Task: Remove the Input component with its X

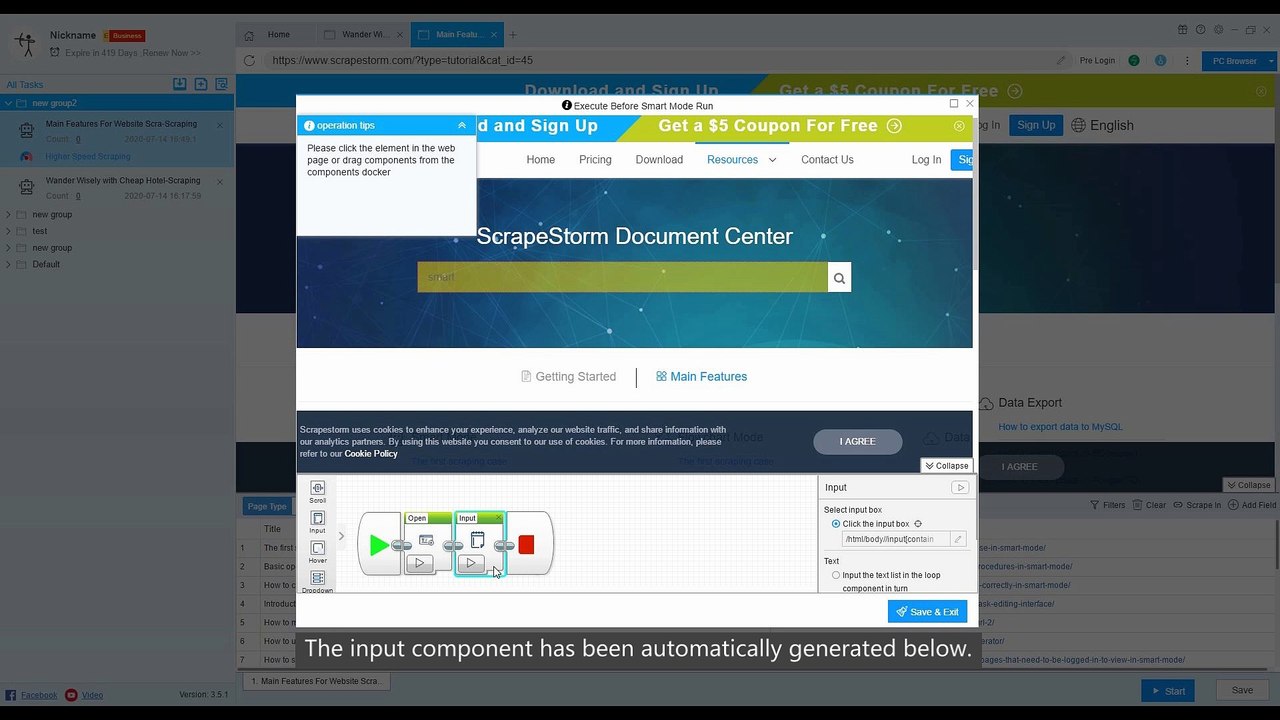Action: point(498,518)
